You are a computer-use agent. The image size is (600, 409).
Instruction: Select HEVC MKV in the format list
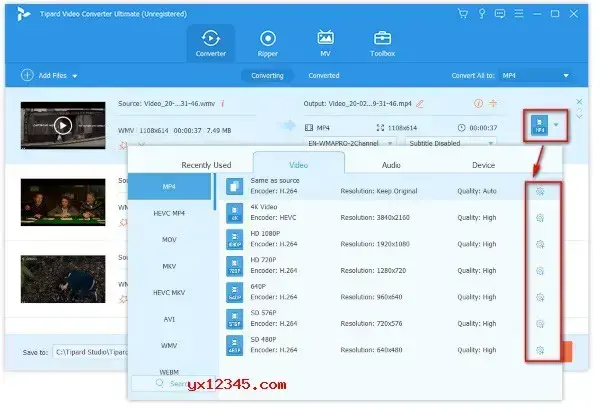pyautogui.click(x=169, y=292)
